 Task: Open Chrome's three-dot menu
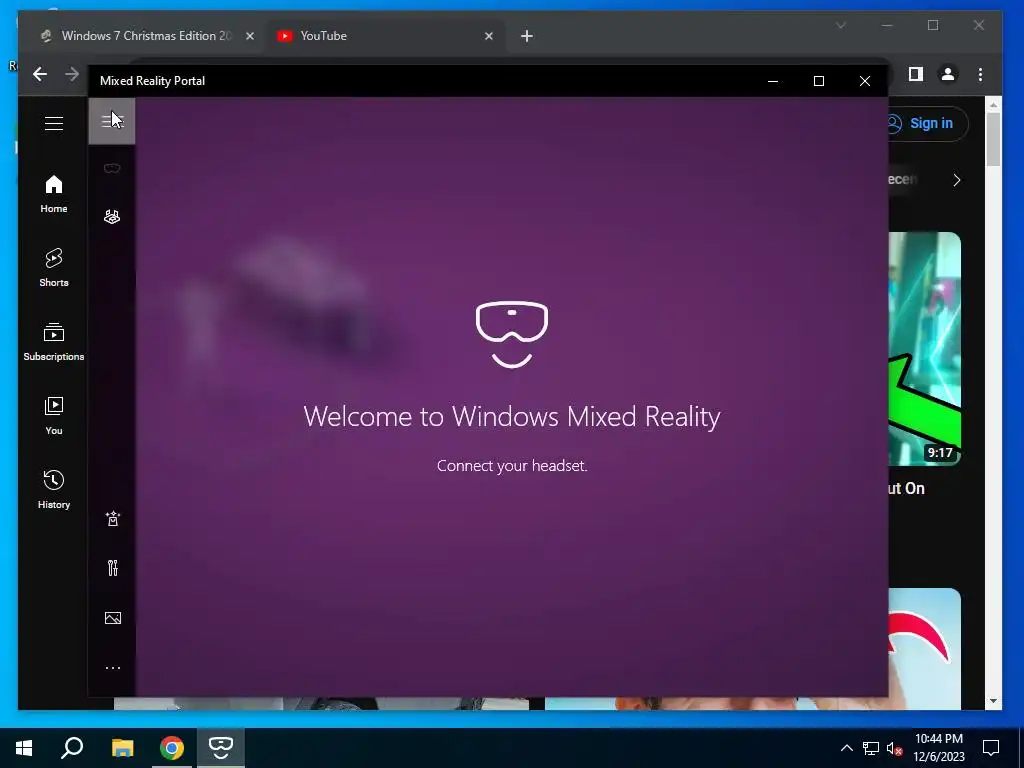point(980,74)
